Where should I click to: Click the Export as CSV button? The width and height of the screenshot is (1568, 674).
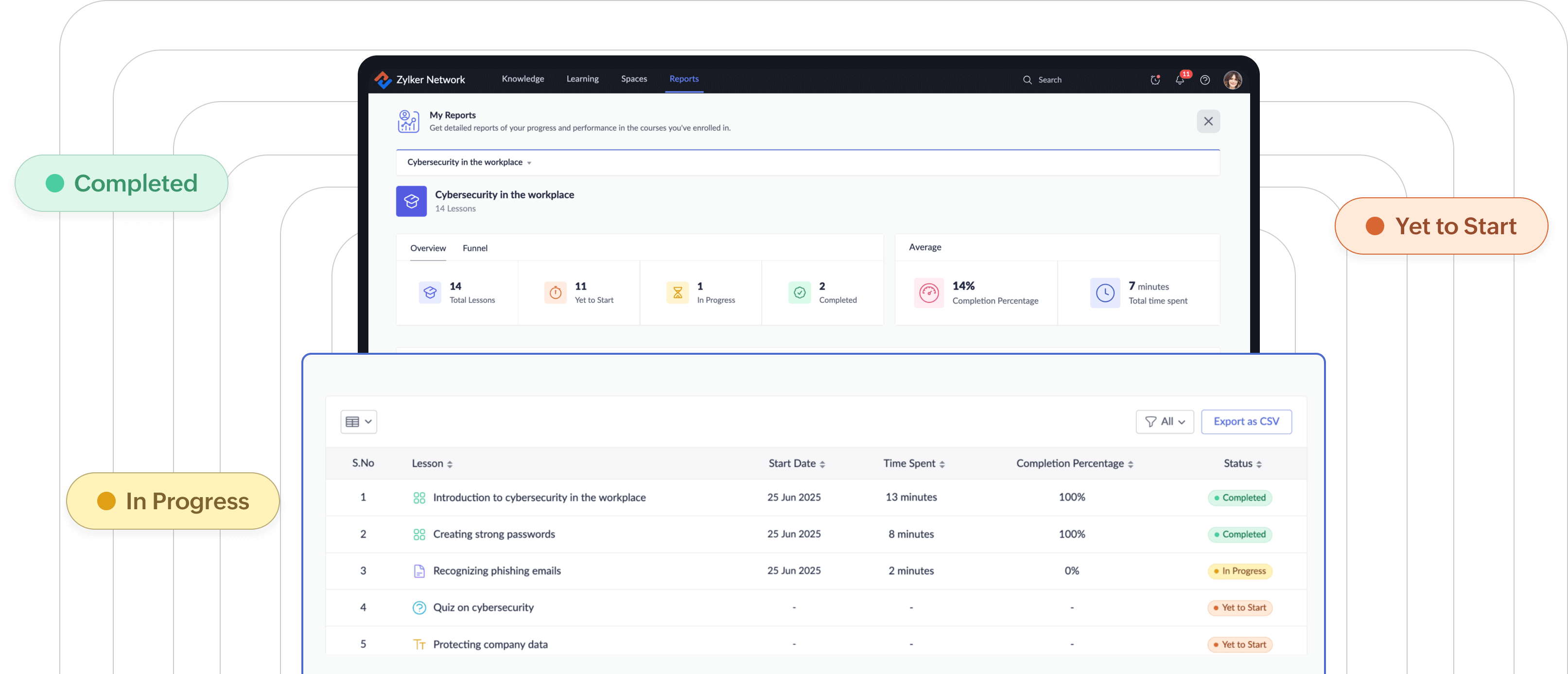click(1246, 422)
